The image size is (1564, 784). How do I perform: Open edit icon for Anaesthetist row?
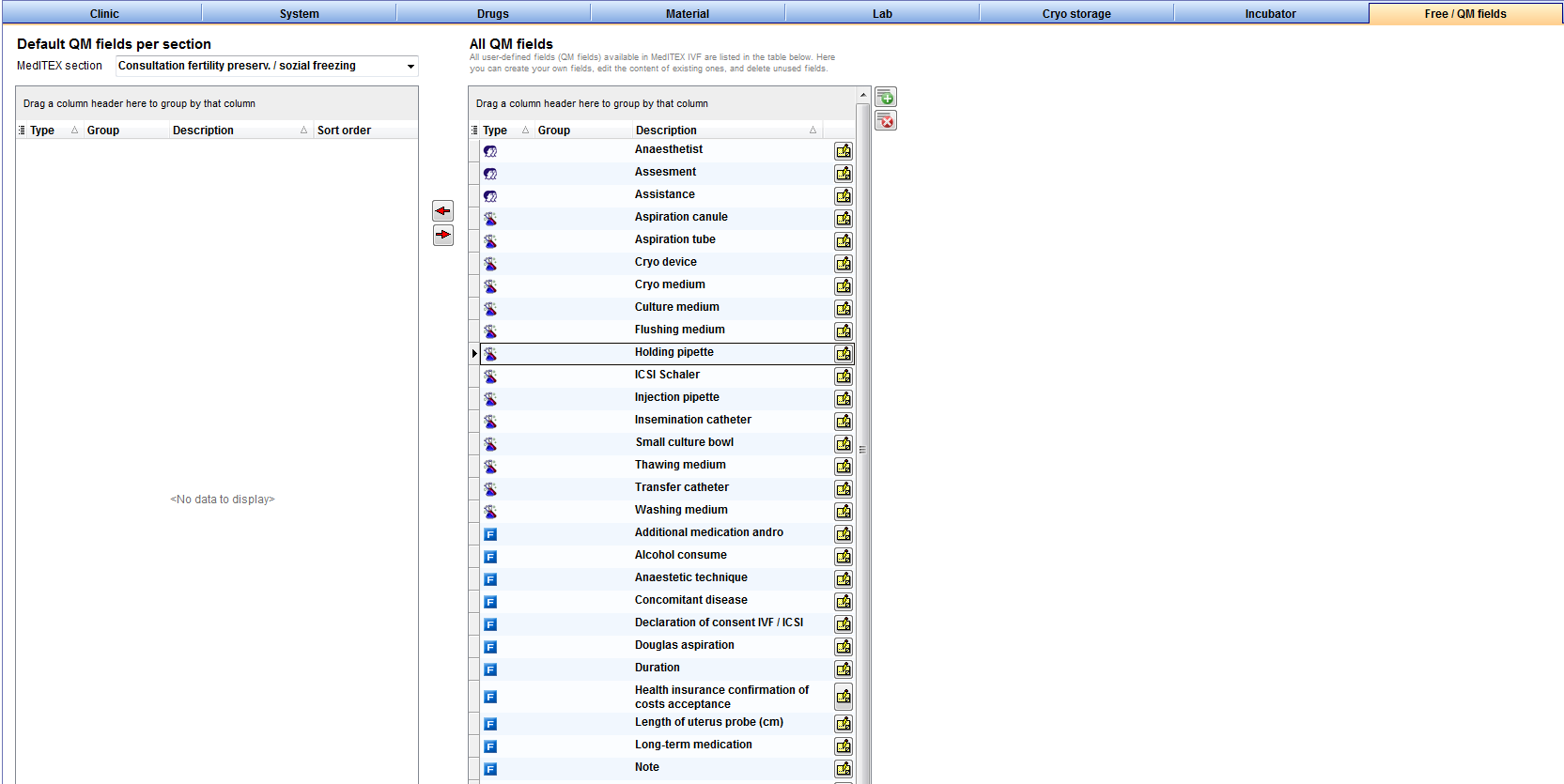[x=844, y=151]
